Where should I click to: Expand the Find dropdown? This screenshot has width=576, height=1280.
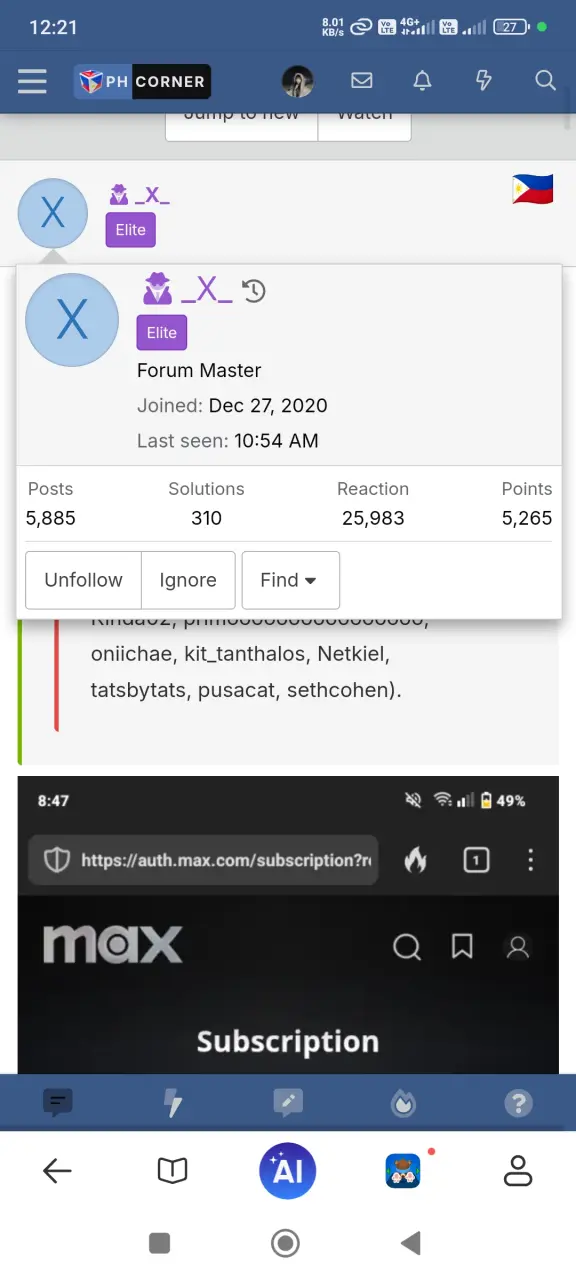(291, 580)
